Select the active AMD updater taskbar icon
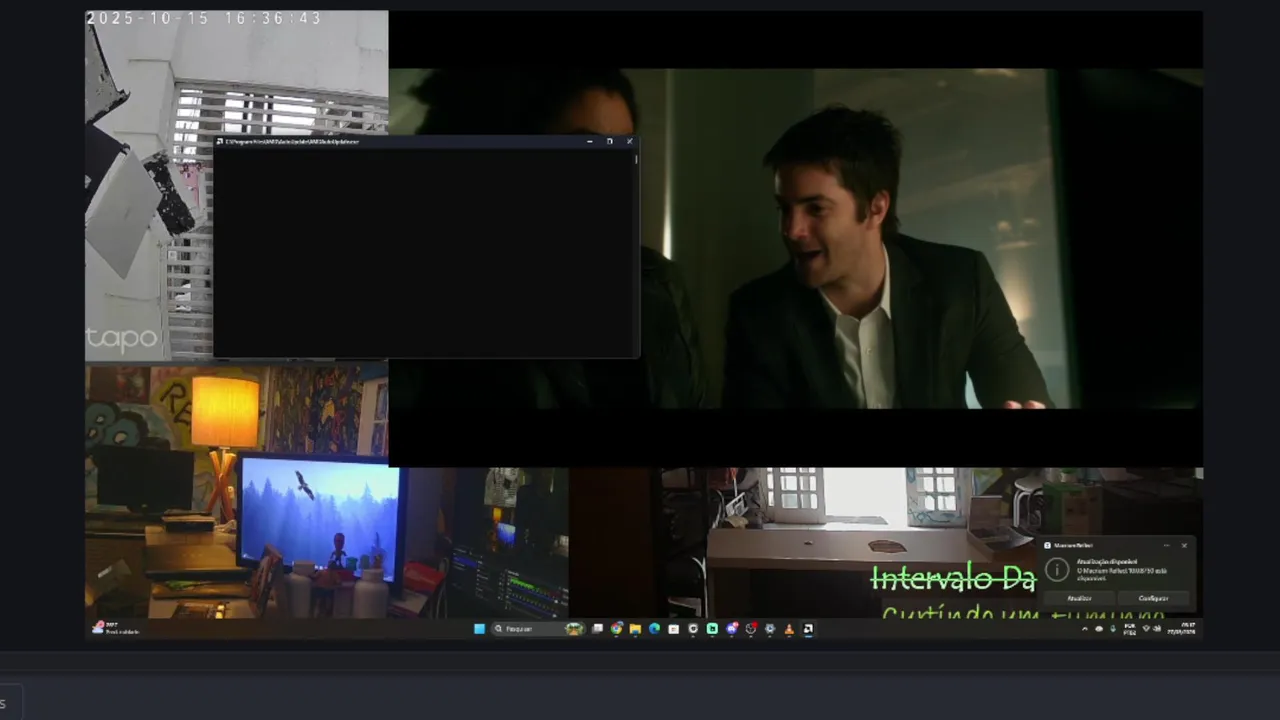This screenshot has width=1280, height=720. (808, 629)
